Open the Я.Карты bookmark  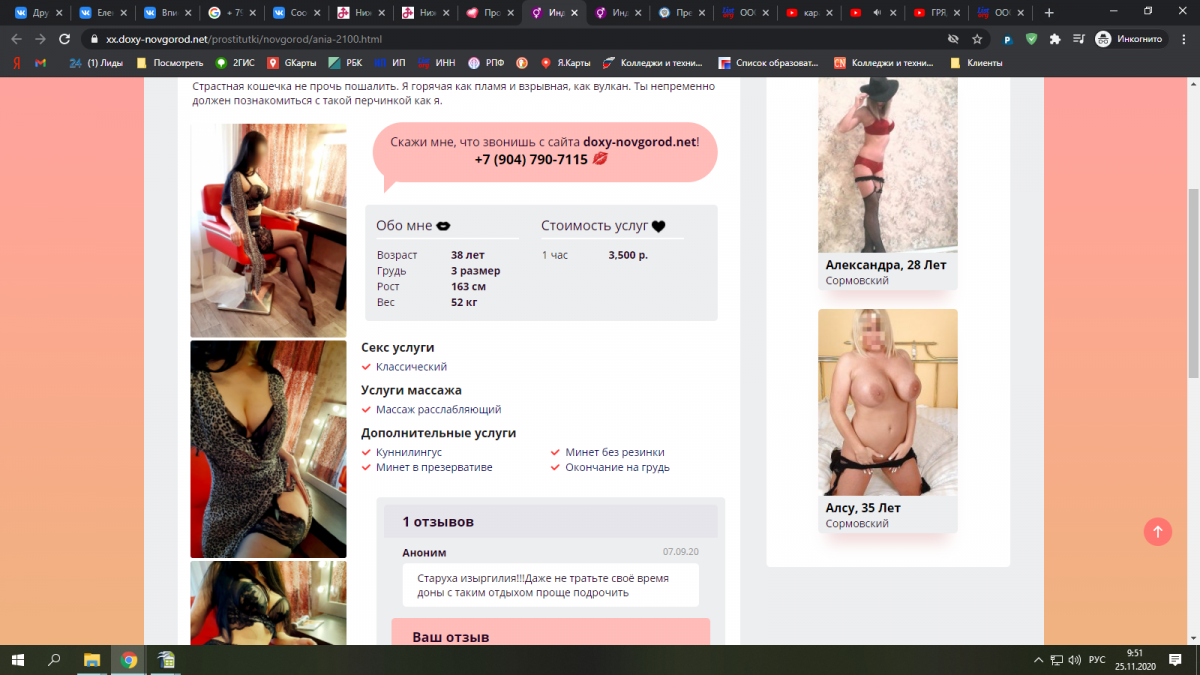tap(566, 62)
